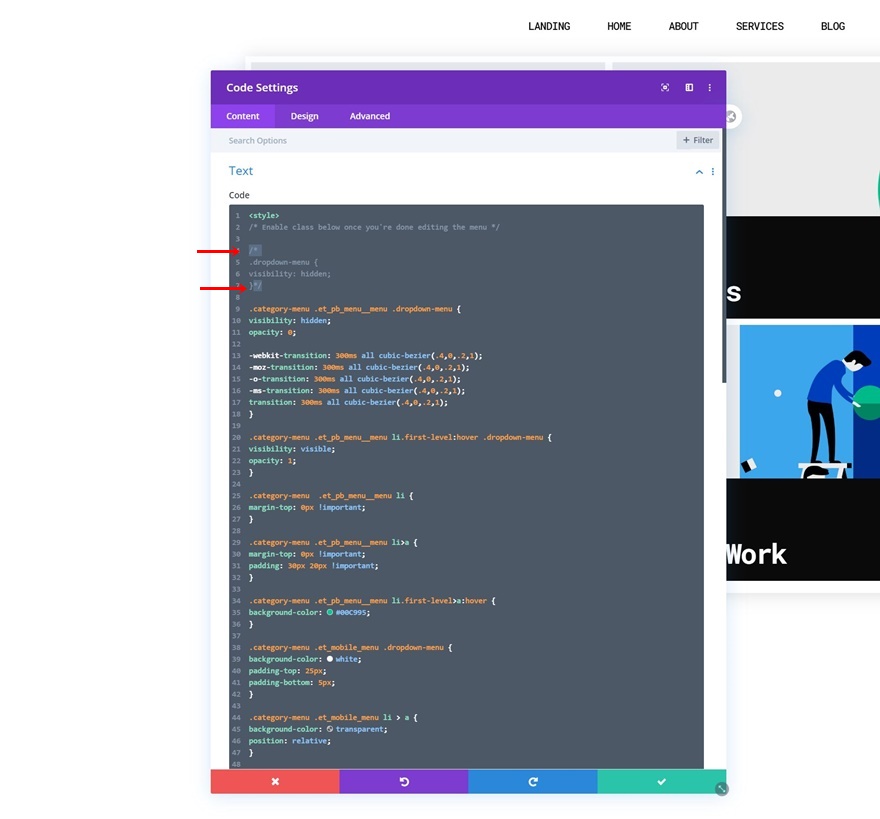Click the purple undo arrow button
Viewport: 880px width, 819px height.
404,781
